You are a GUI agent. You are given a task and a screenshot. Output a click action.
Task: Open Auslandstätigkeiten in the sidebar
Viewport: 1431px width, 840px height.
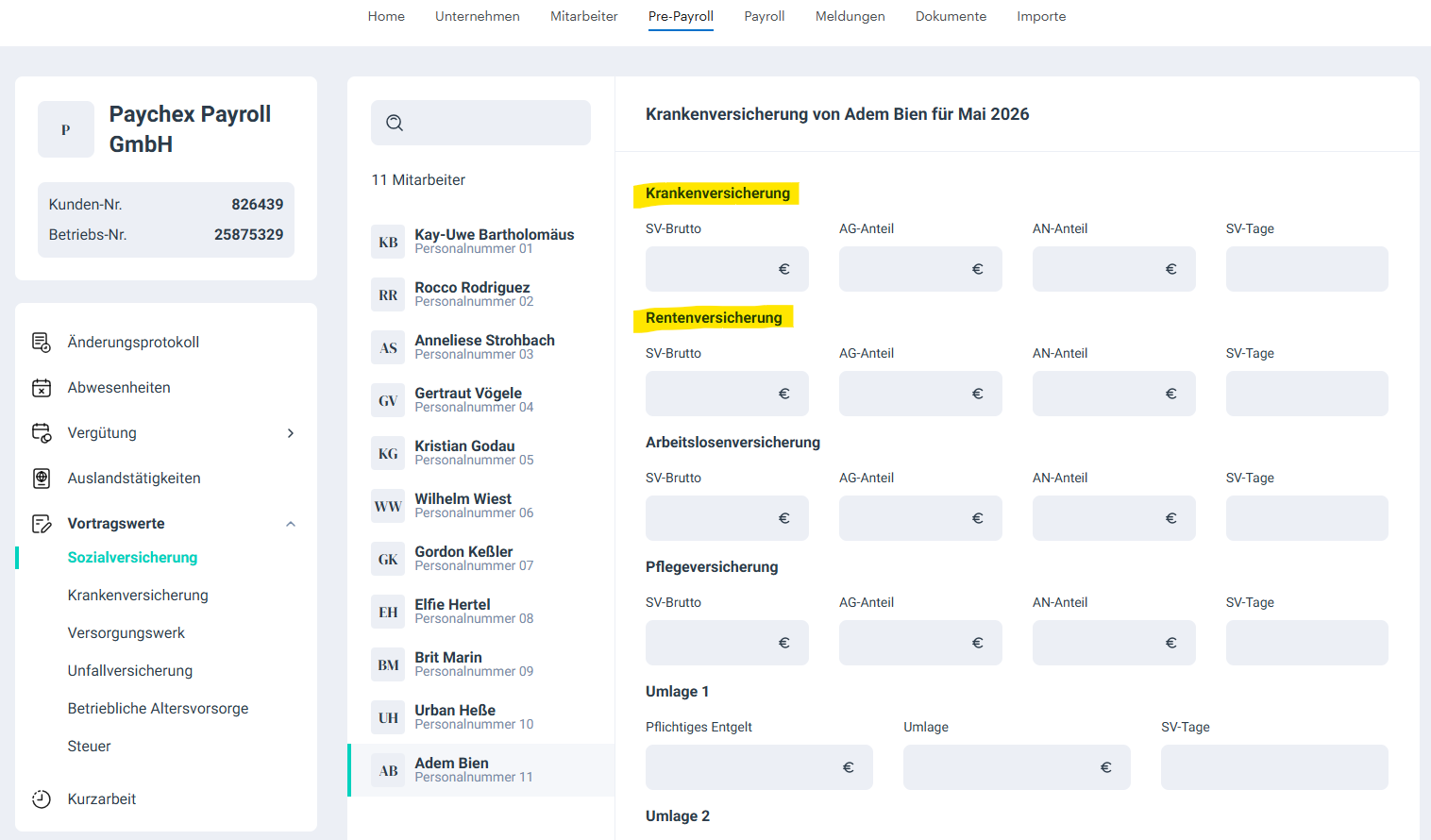[134, 478]
